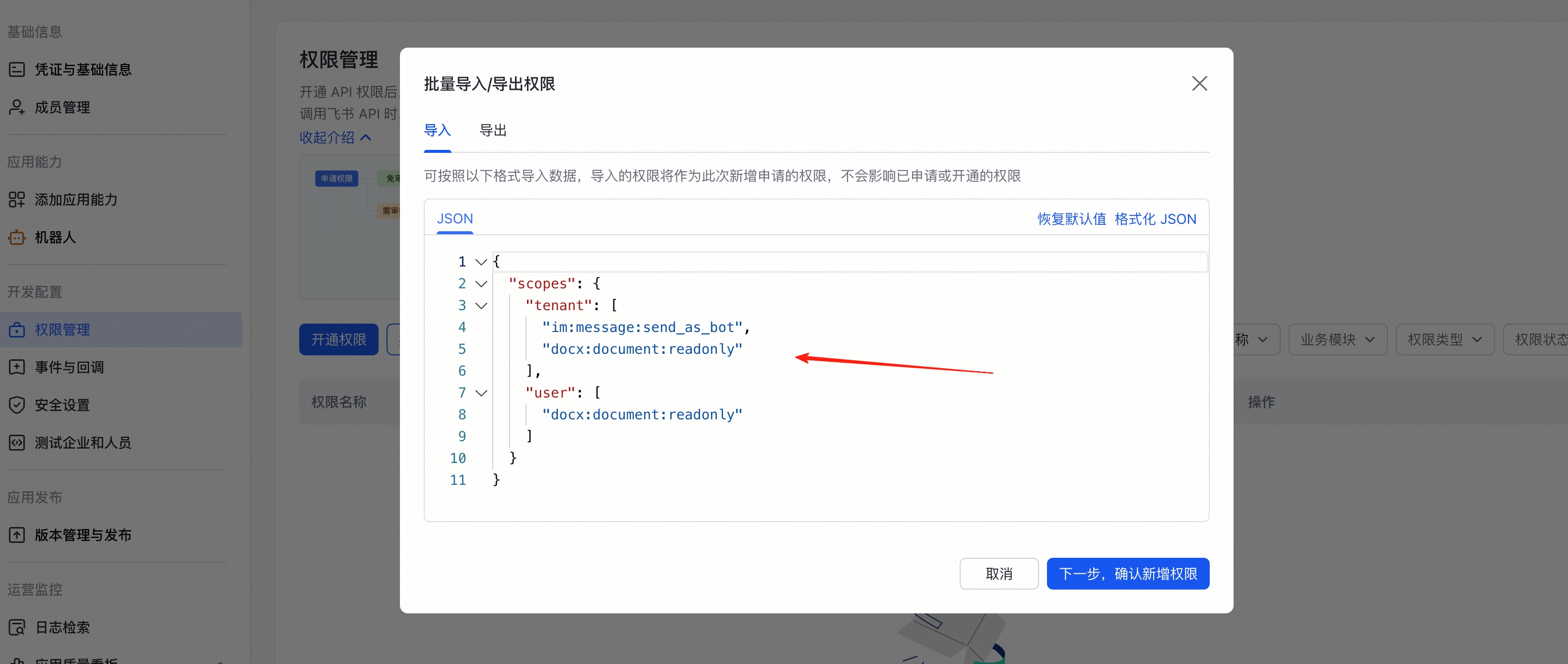
Task: Select 成员管理 in the sidebar
Action: coord(63,107)
